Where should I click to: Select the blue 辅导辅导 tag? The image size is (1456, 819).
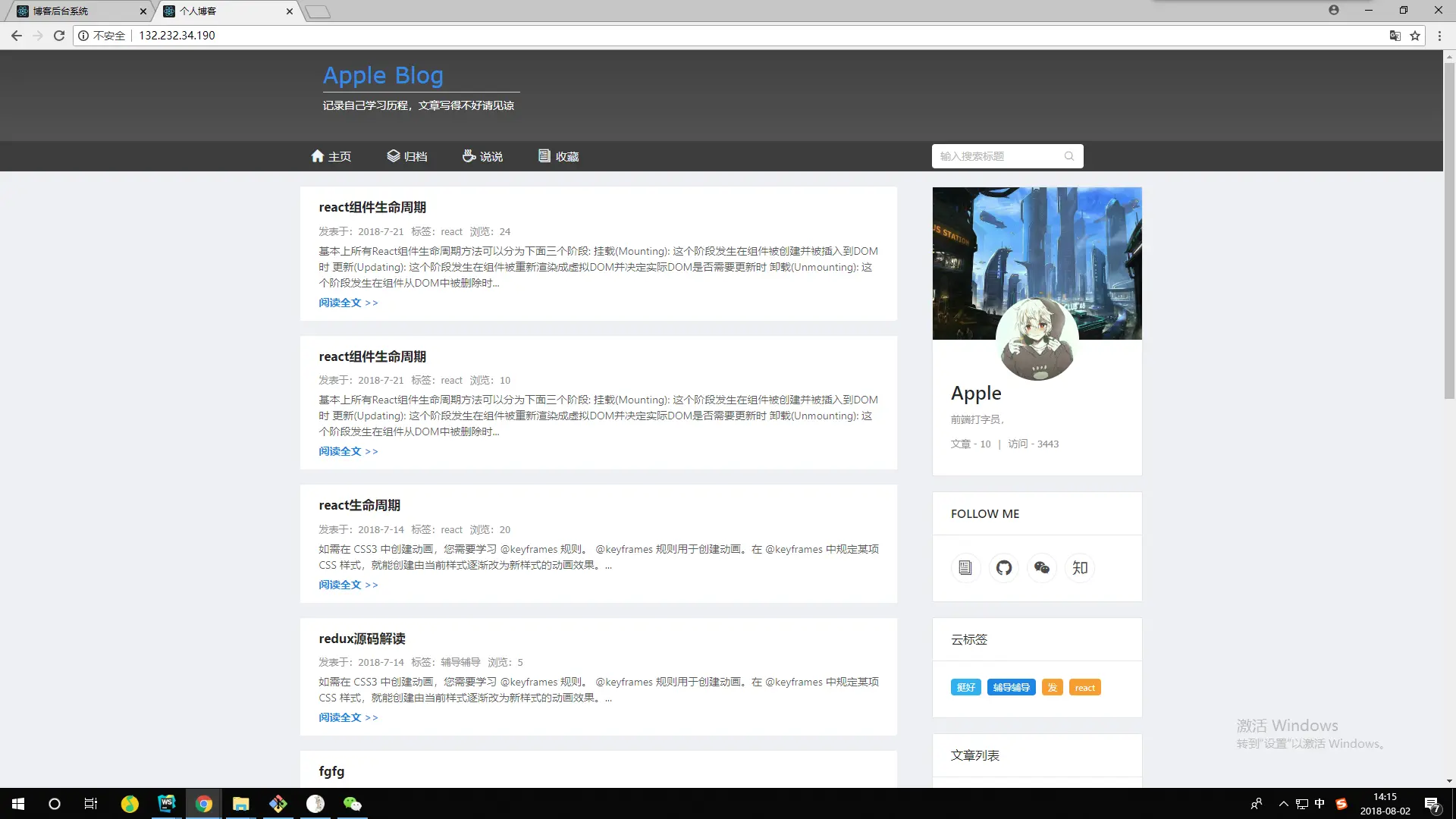coord(1011,688)
